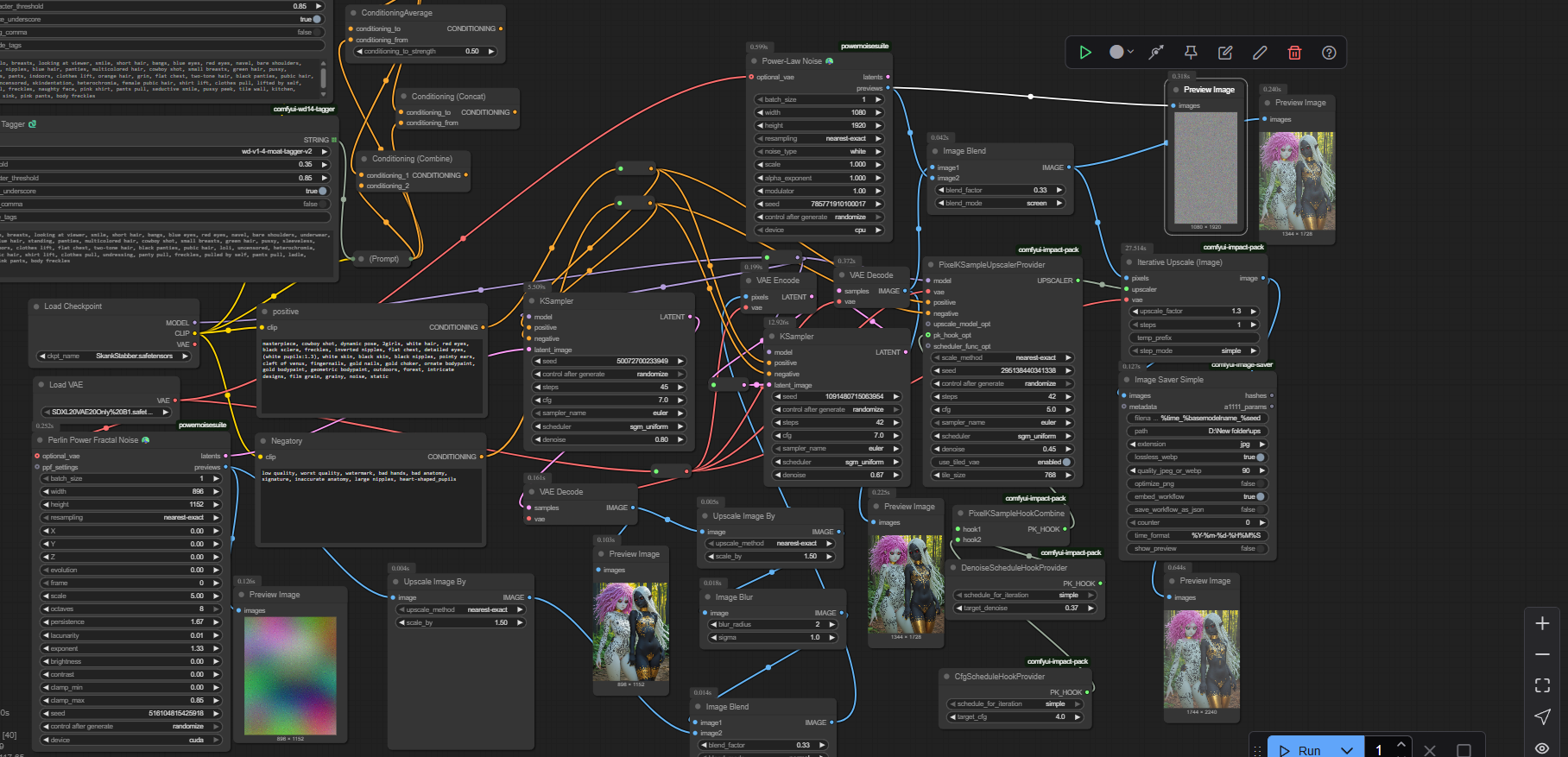This screenshot has width=1568, height=757.
Task: Click the positive prompt text box
Action: 371,375
